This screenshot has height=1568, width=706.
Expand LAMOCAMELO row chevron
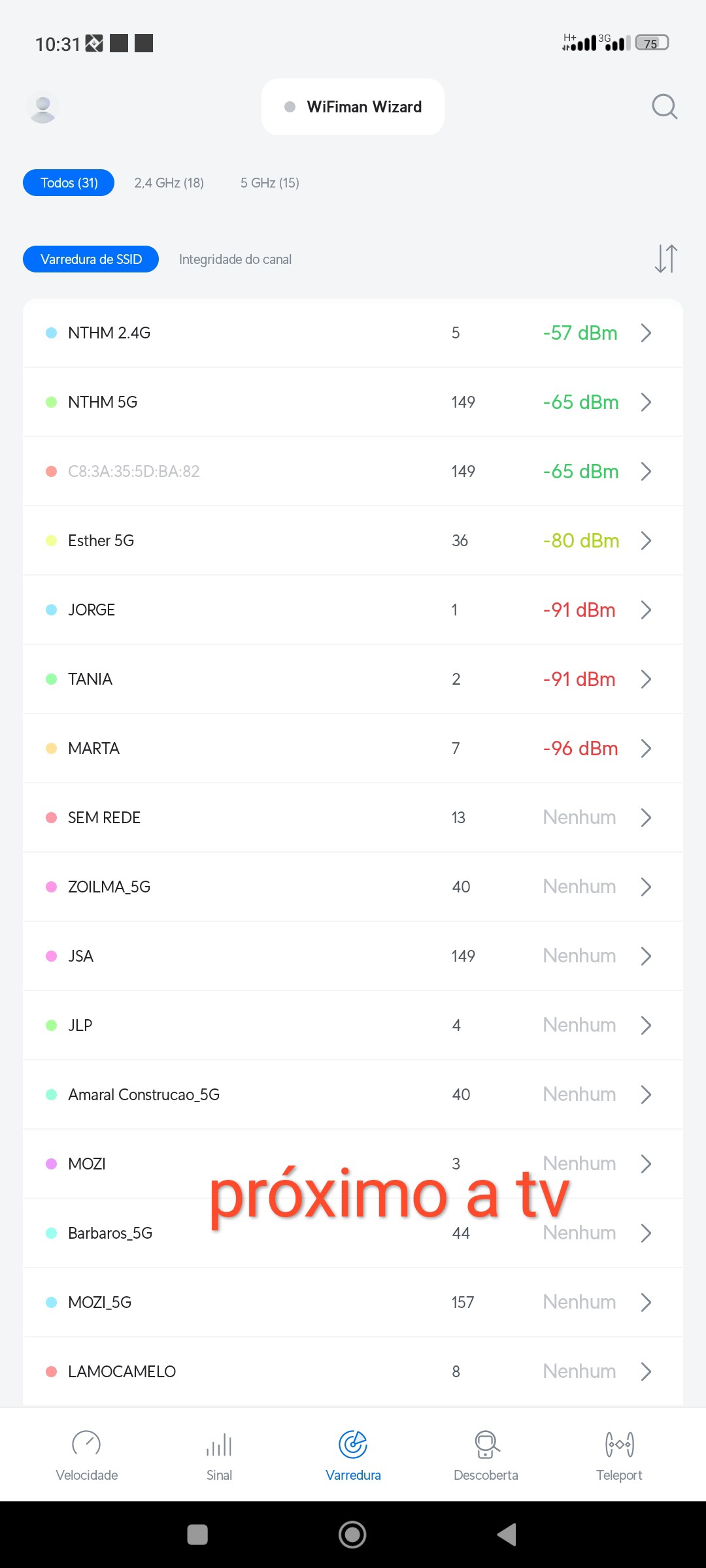(x=646, y=1371)
